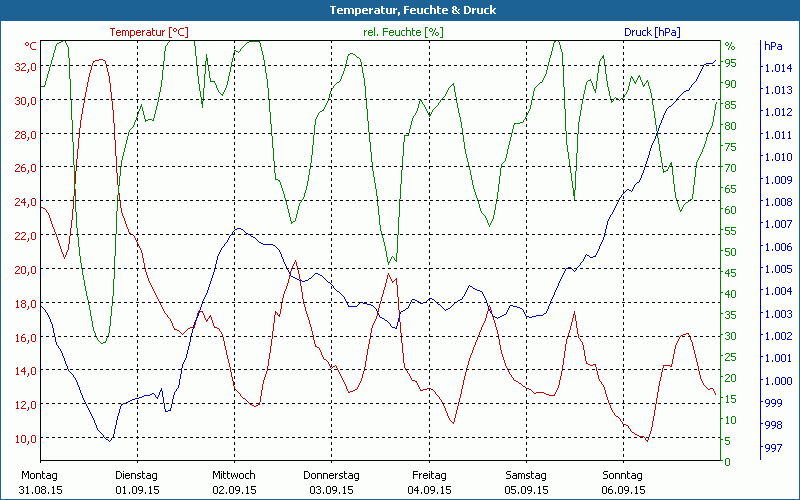Pick the Samstag 05.09.15 date label
Viewport: 800px width, 500px height.
(x=526, y=482)
